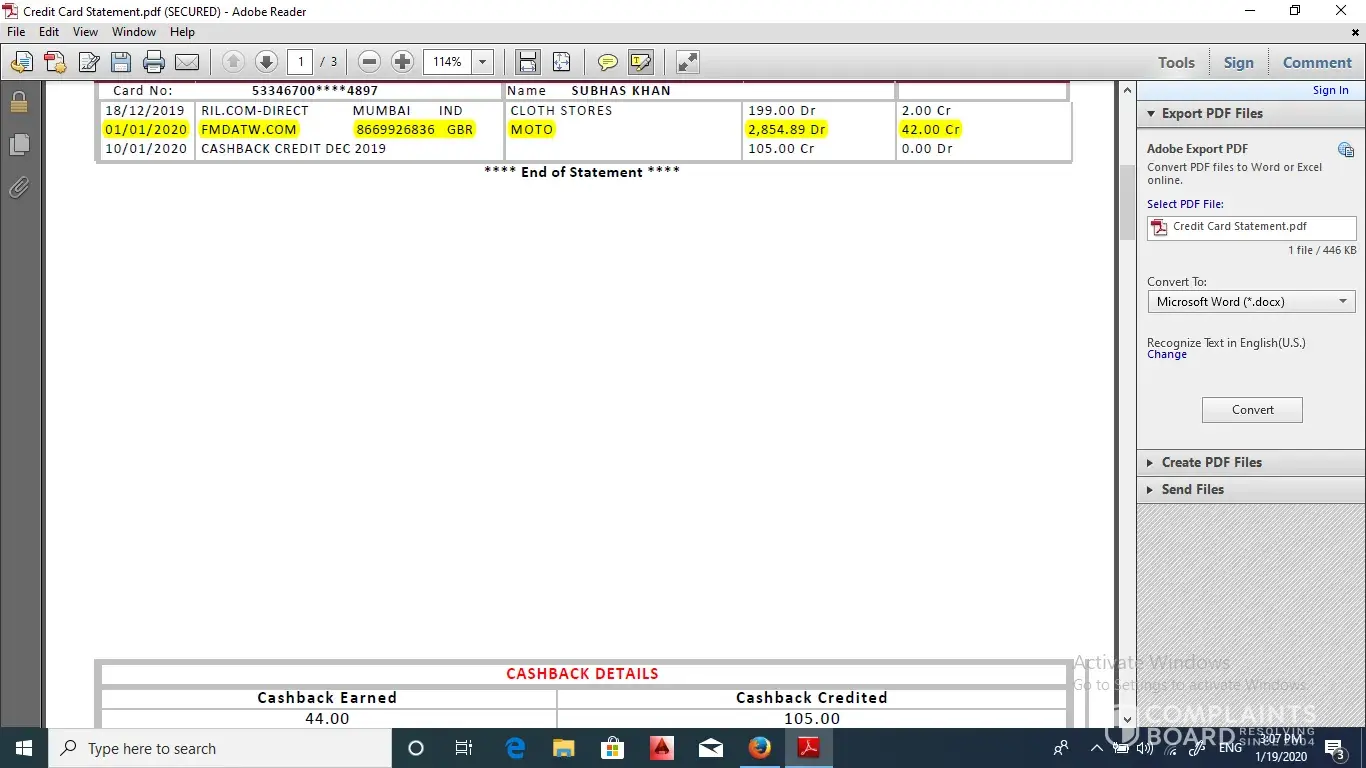Open the Attachments paperclip panel
The height and width of the screenshot is (768, 1366).
[19, 187]
